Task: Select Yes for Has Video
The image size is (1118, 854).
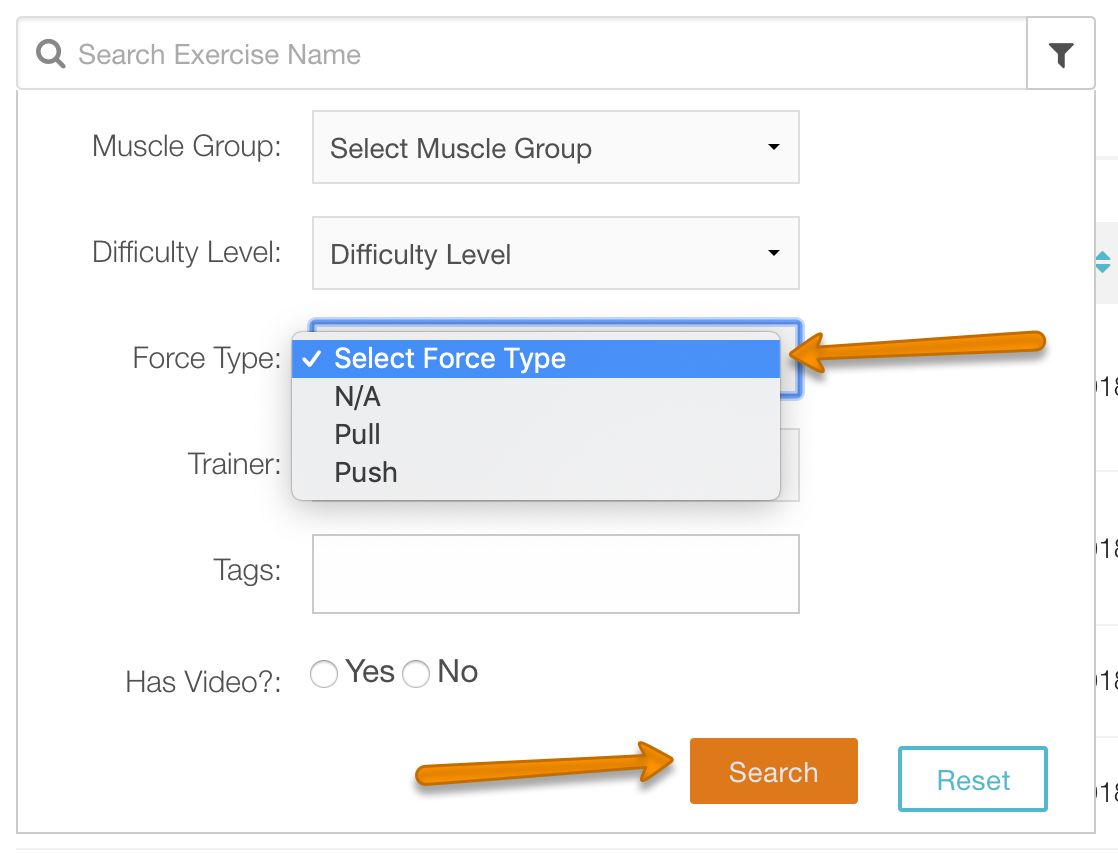Action: [x=324, y=674]
